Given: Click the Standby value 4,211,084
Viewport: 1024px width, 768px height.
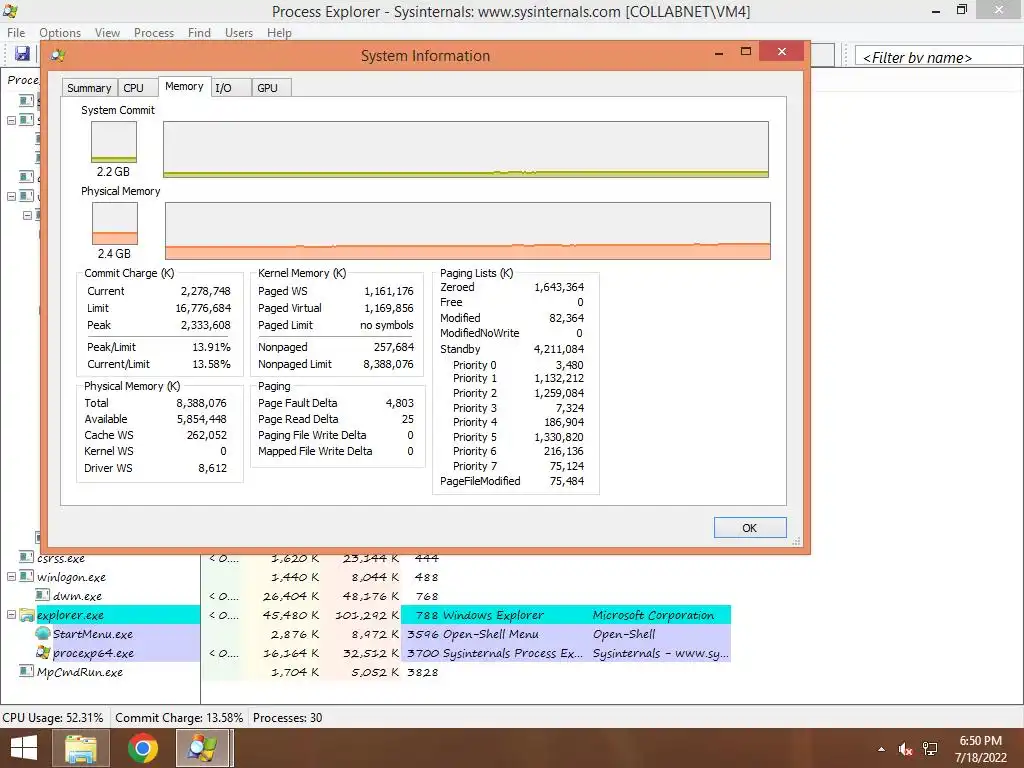Looking at the screenshot, I should pos(559,349).
